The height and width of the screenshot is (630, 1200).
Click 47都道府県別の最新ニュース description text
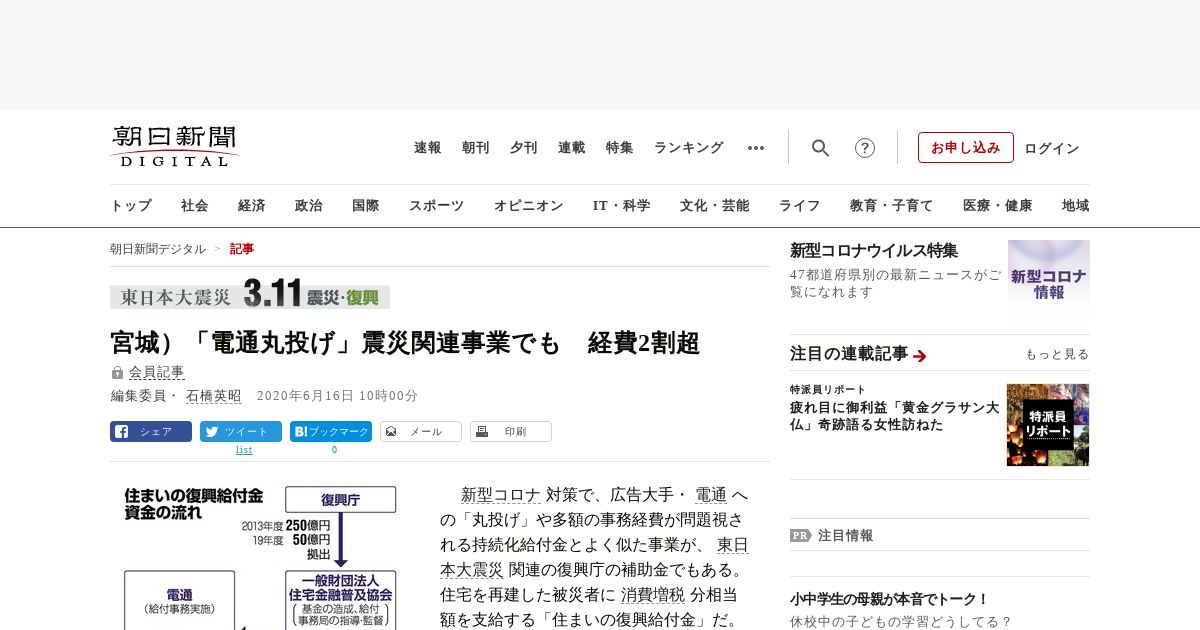894,283
